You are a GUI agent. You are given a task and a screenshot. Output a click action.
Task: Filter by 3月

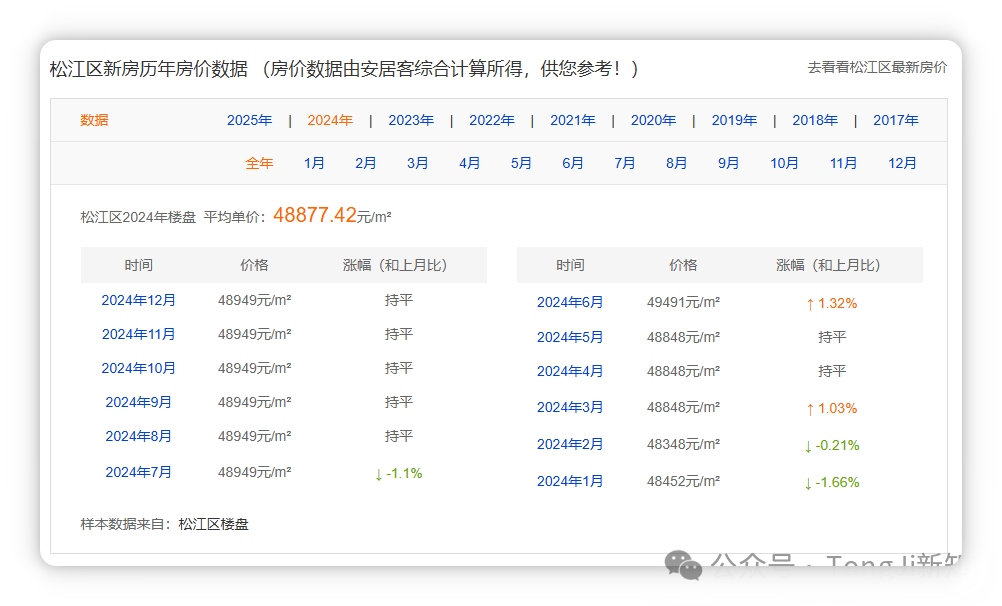tap(417, 163)
